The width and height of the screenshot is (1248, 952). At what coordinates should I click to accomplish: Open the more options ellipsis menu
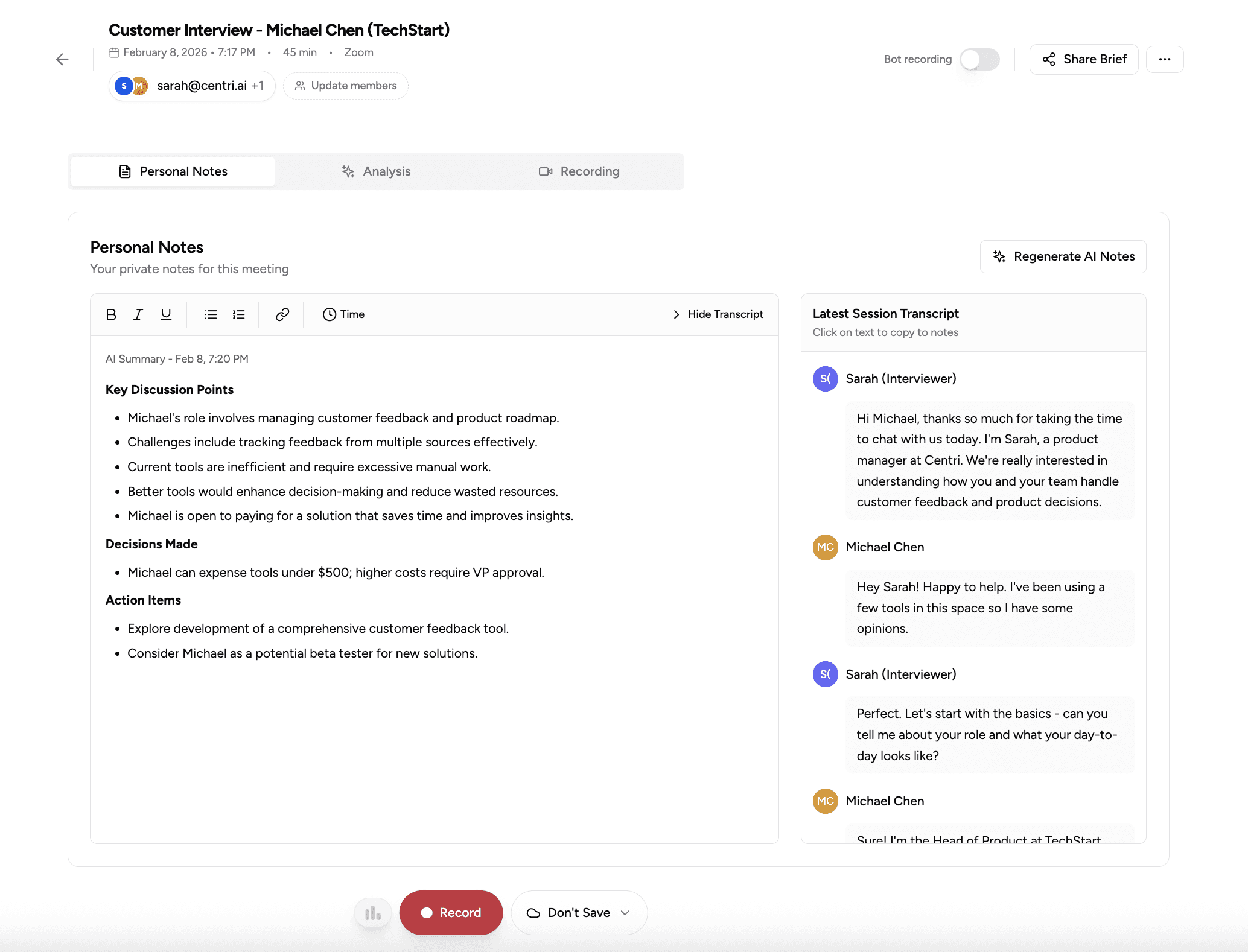(1165, 59)
